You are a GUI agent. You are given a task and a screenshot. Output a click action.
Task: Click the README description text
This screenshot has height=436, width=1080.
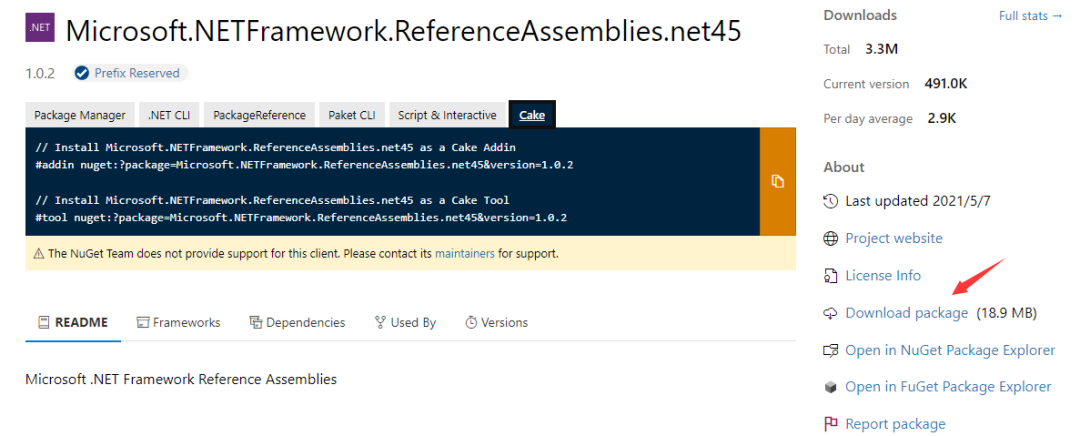(181, 379)
